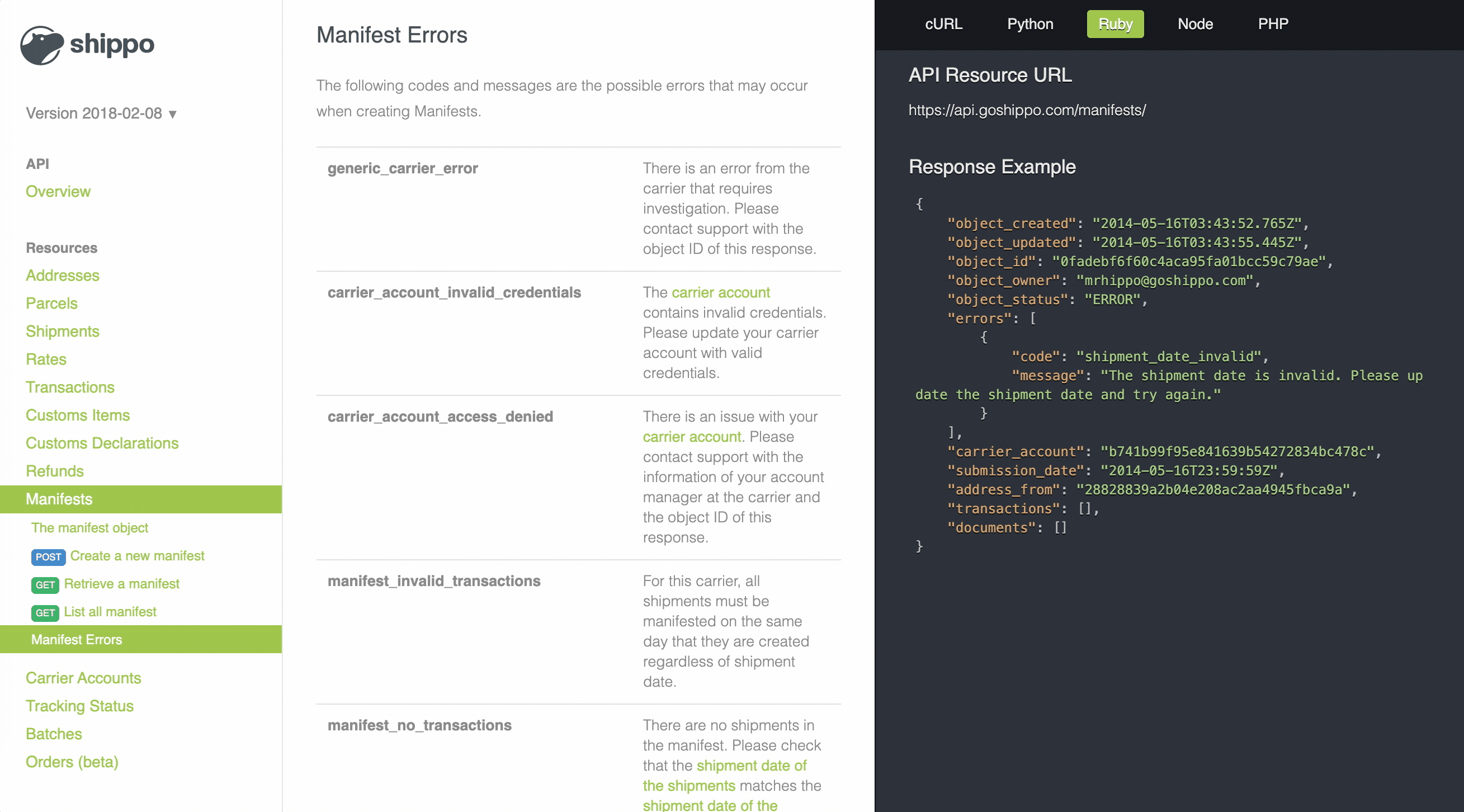The height and width of the screenshot is (812, 1464).
Task: Follow shipment date of the shipments link
Action: [725, 776]
